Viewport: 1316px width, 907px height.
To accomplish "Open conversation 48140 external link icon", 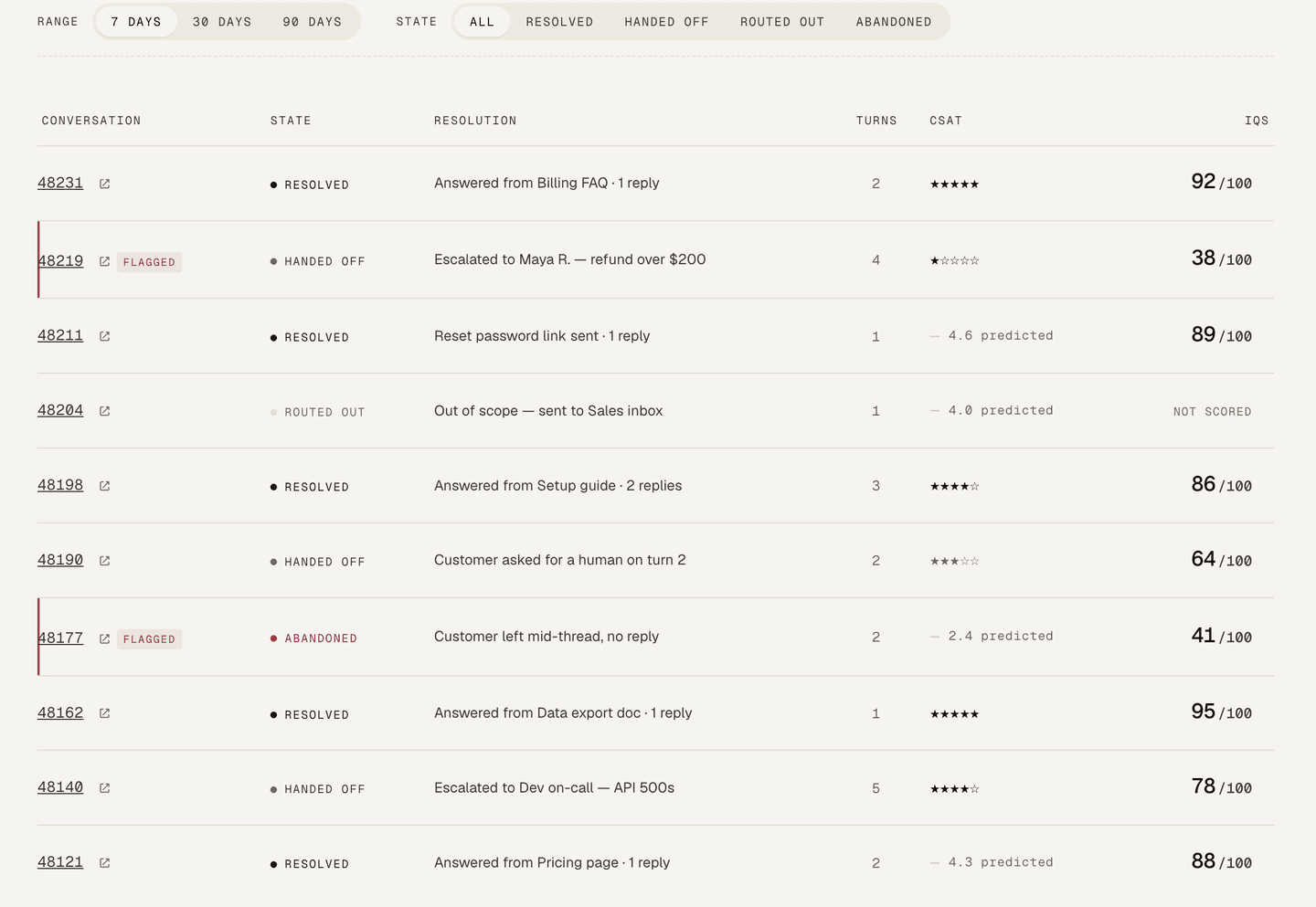I will (x=104, y=788).
